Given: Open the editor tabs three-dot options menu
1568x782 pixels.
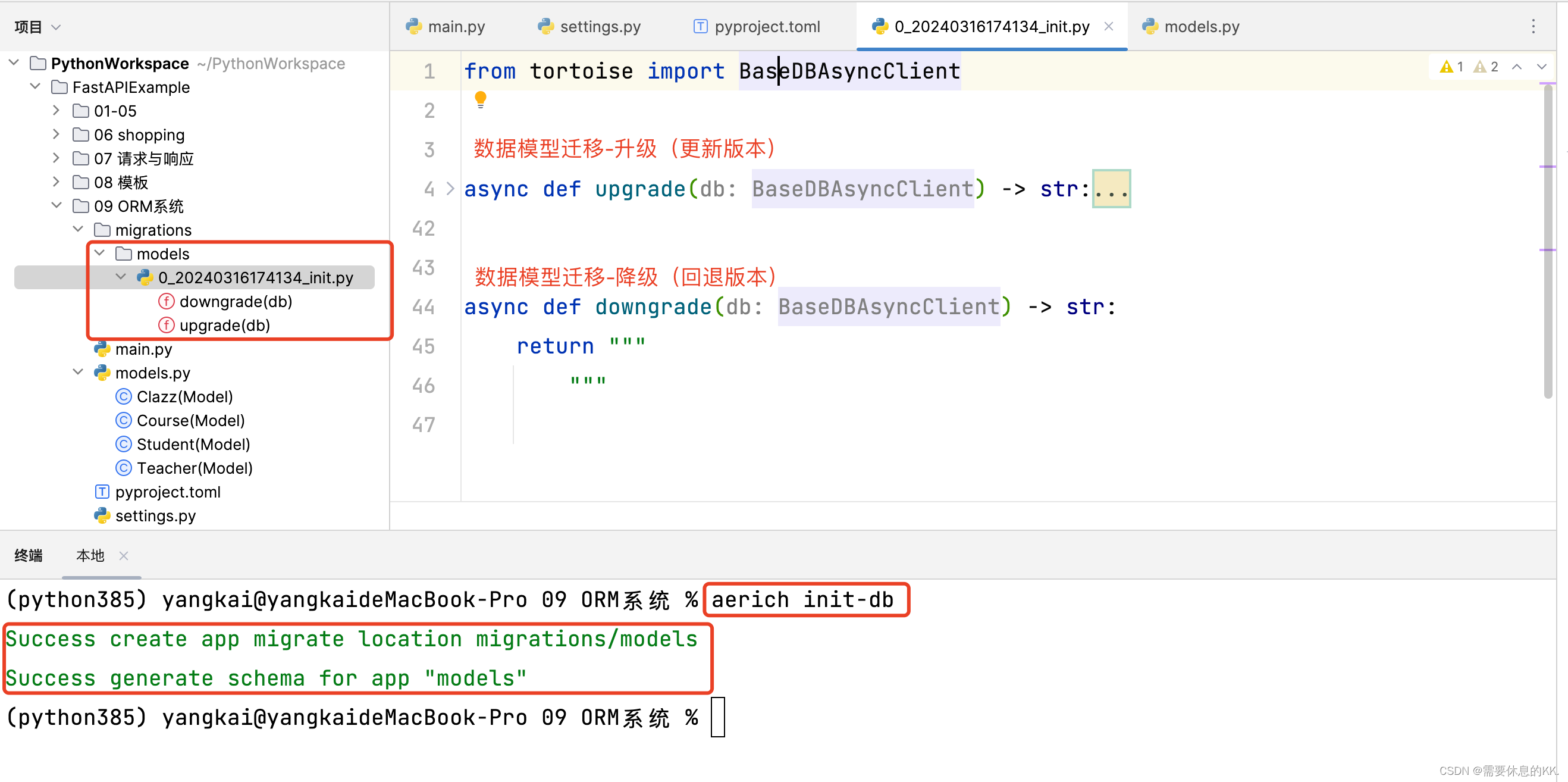Looking at the screenshot, I should [1533, 26].
